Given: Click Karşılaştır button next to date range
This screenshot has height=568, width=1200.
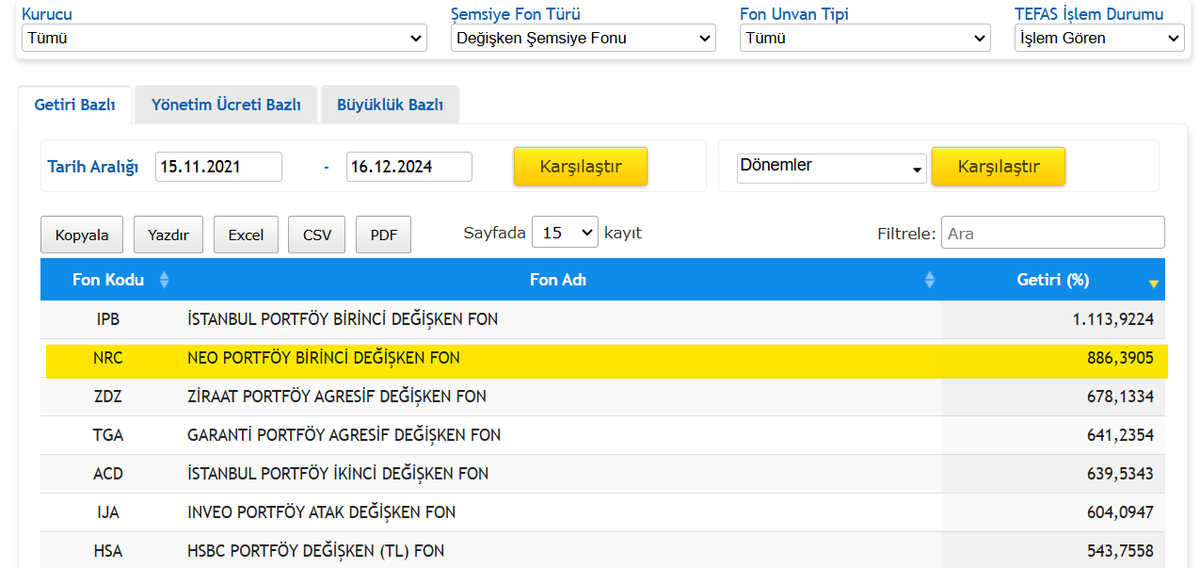Looking at the screenshot, I should click(x=581, y=166).
